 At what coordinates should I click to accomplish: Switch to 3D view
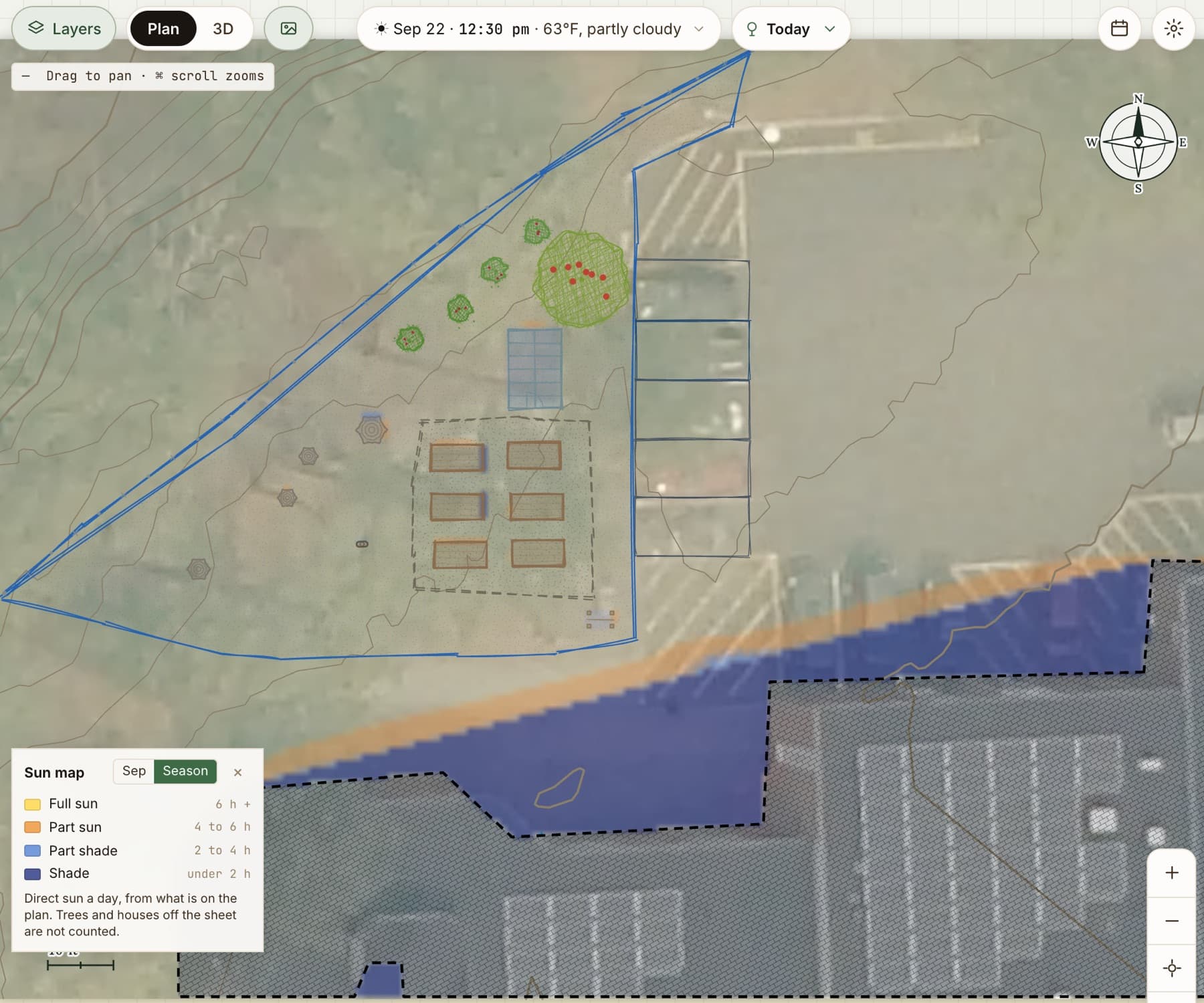[223, 29]
